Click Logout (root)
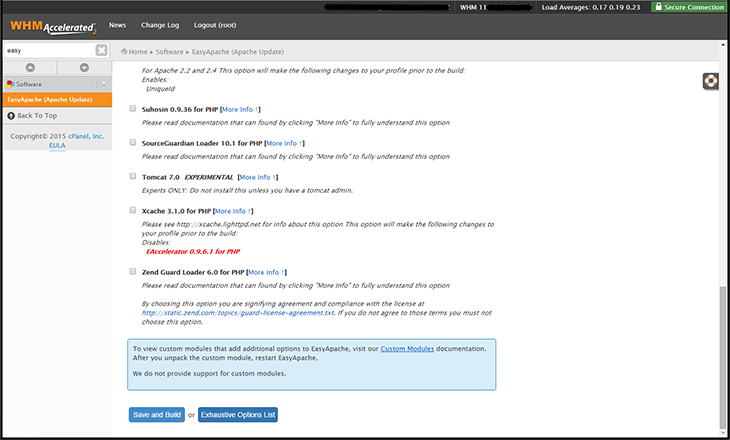The image size is (730, 440). tap(215, 25)
